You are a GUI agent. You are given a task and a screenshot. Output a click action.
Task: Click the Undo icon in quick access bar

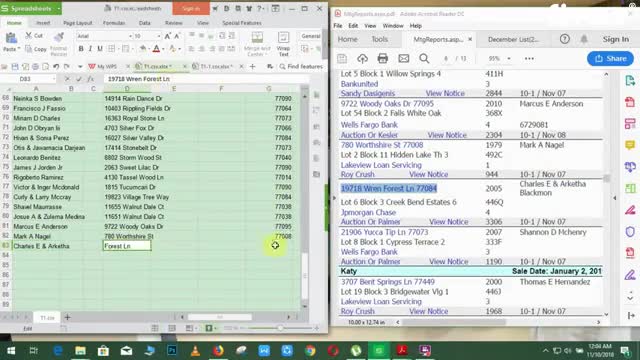click(56, 66)
